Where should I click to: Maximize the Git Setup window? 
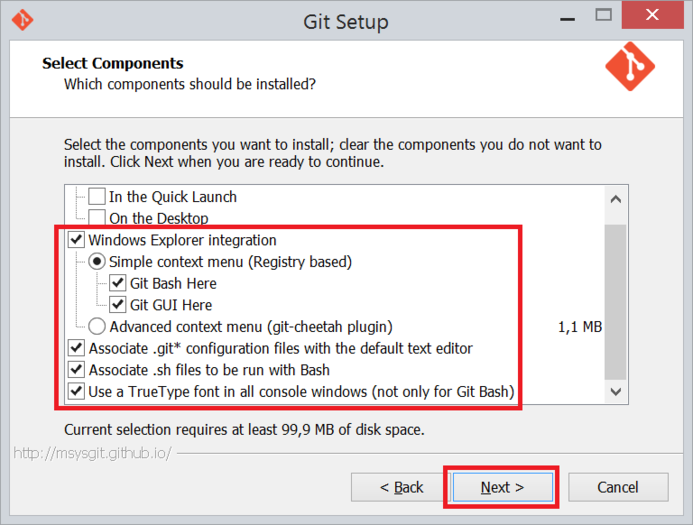pos(603,16)
